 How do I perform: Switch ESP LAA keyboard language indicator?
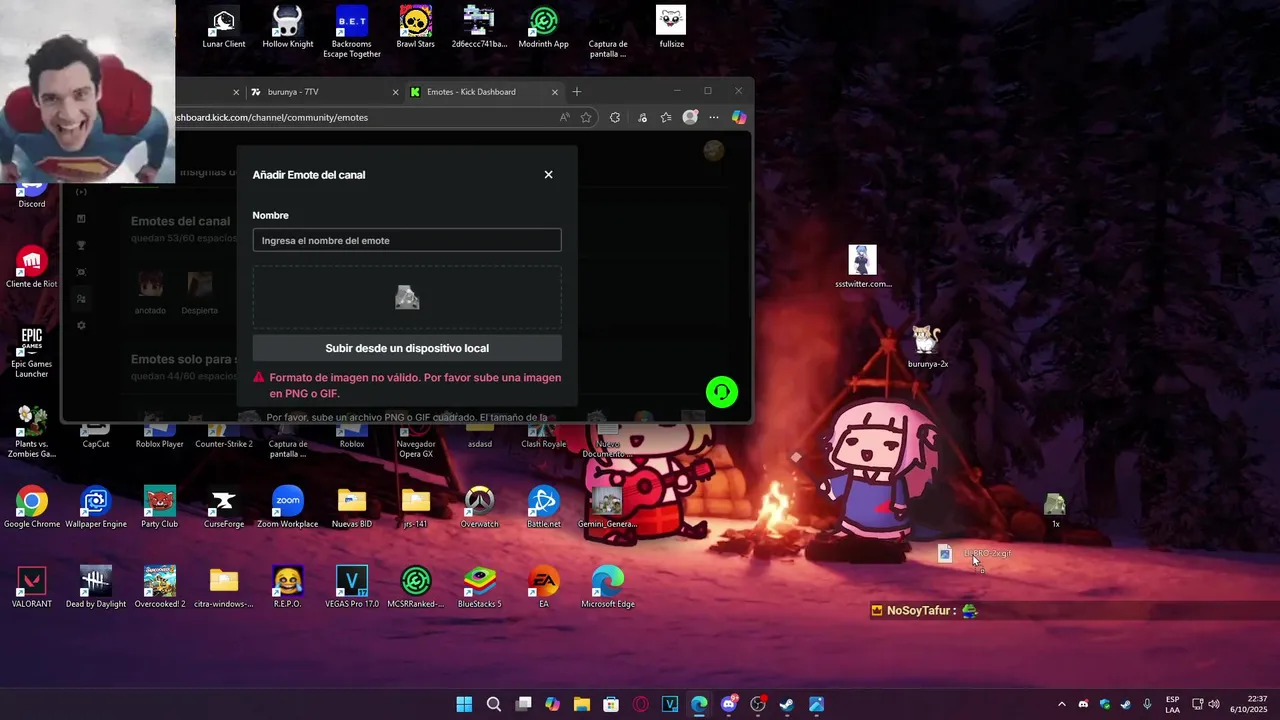click(1172, 704)
